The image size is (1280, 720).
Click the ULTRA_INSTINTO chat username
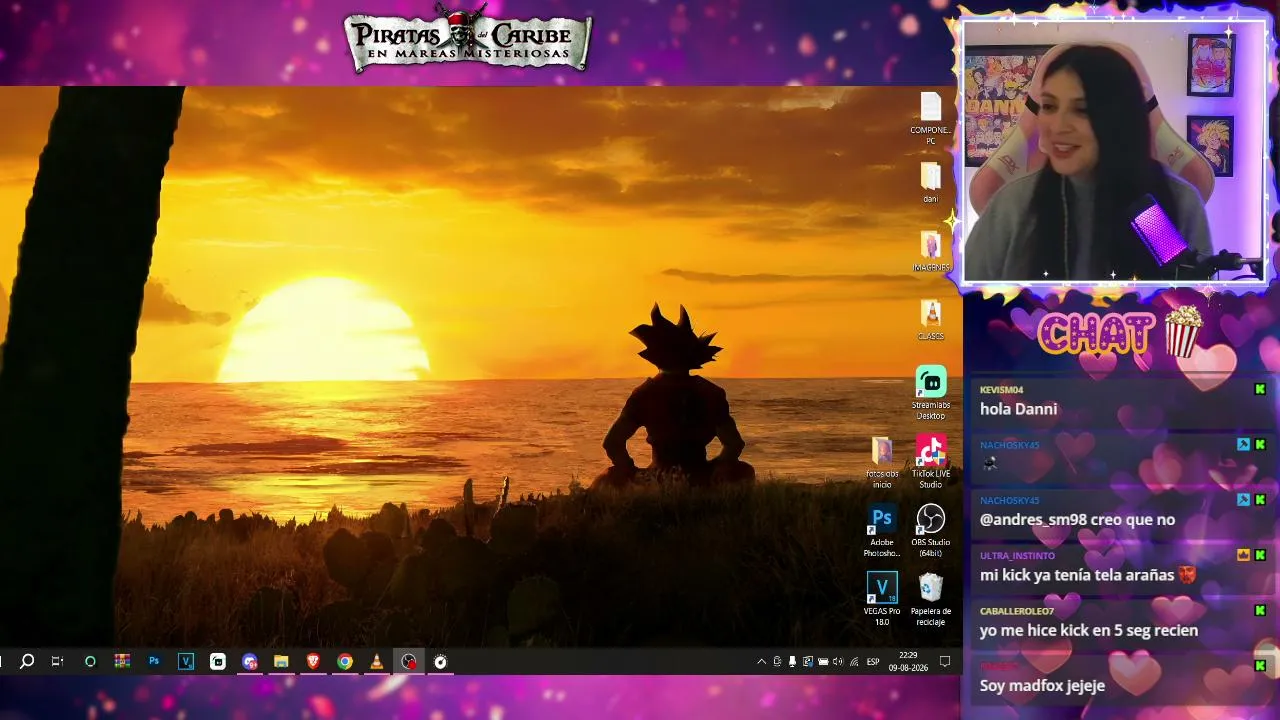(x=1017, y=556)
